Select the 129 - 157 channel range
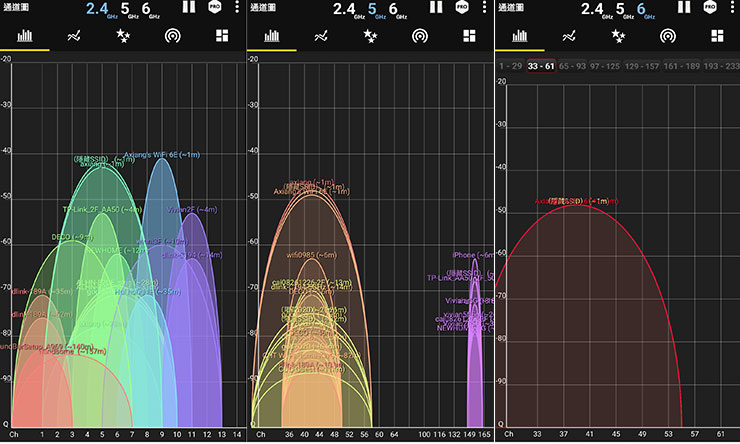 [x=641, y=66]
